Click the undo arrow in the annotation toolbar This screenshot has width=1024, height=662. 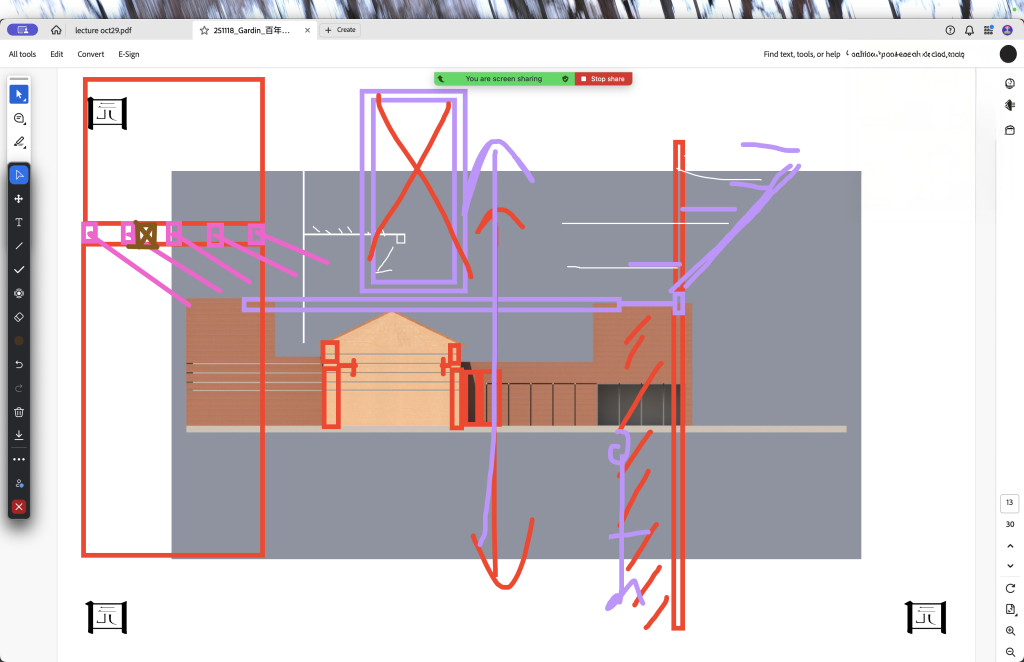[x=19, y=364]
